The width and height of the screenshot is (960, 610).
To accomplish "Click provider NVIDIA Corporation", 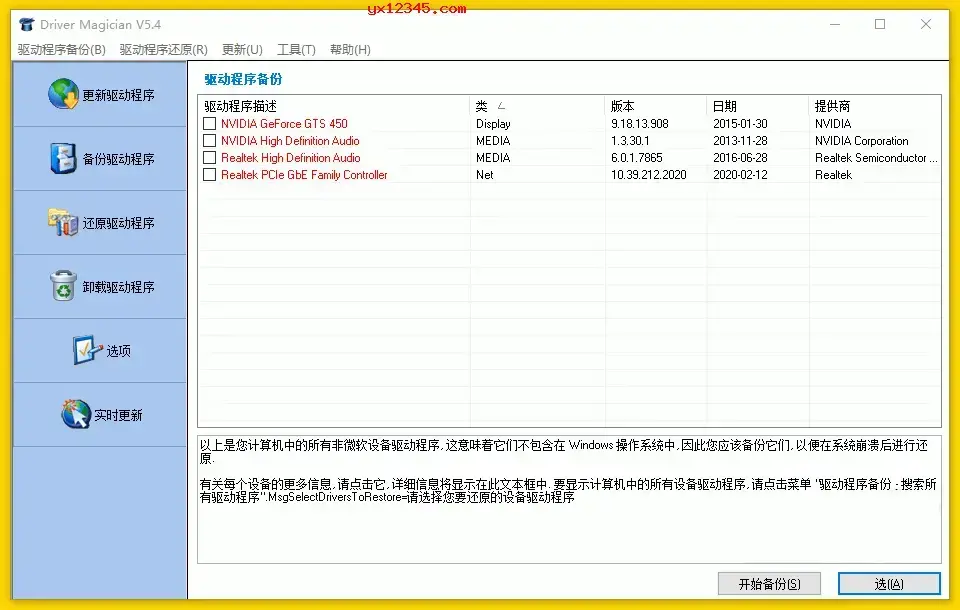I will pyautogui.click(x=861, y=141).
